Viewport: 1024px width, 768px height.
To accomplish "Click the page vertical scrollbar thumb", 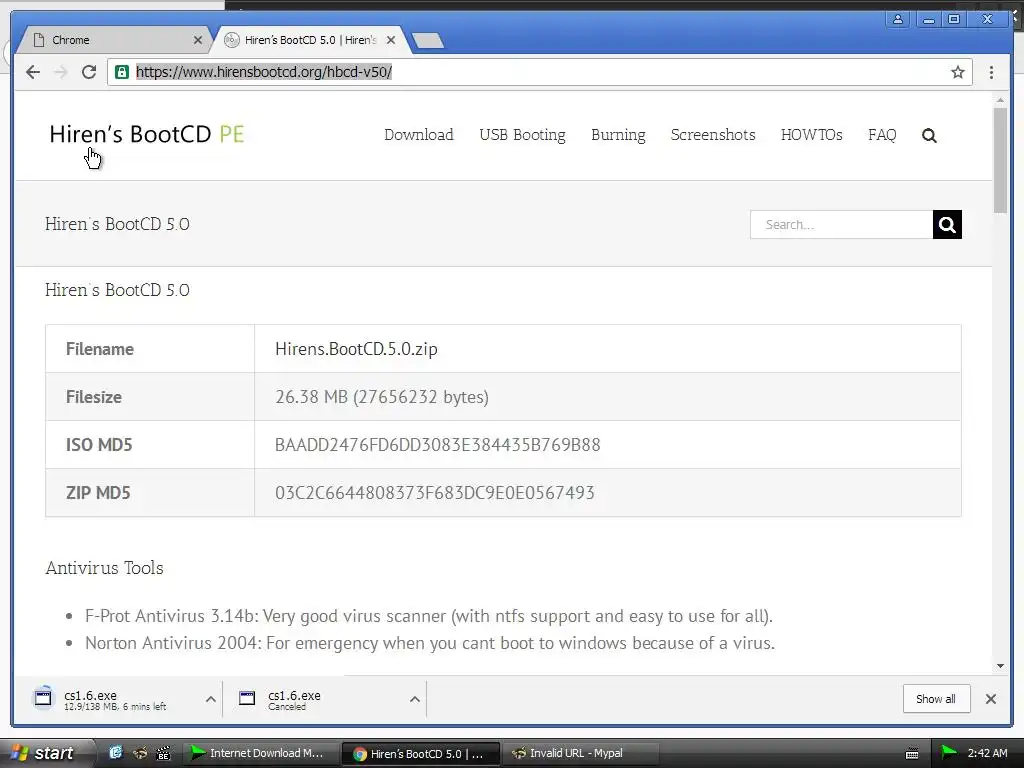I will 1000,160.
